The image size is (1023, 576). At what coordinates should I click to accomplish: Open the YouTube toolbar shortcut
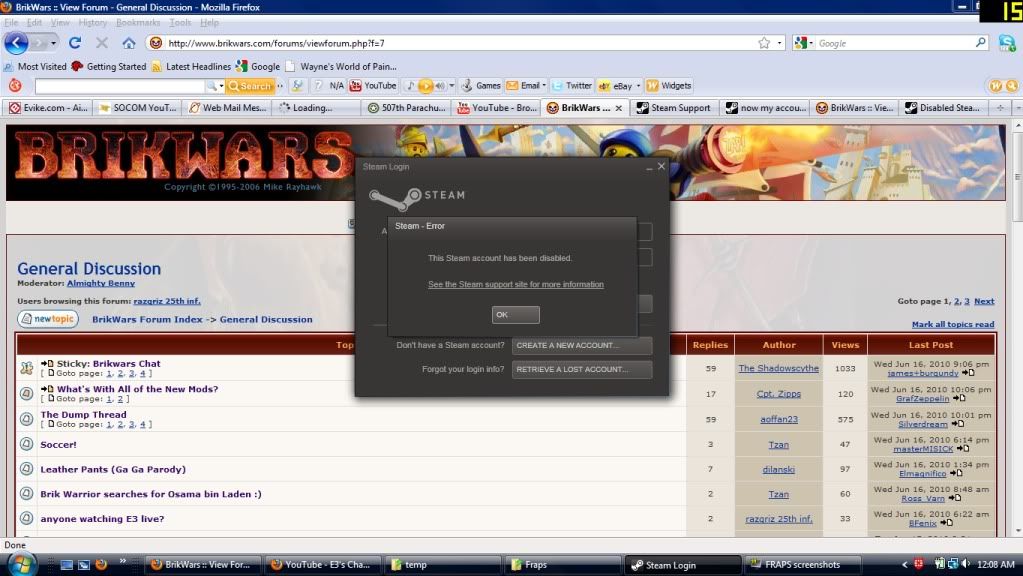(373, 85)
